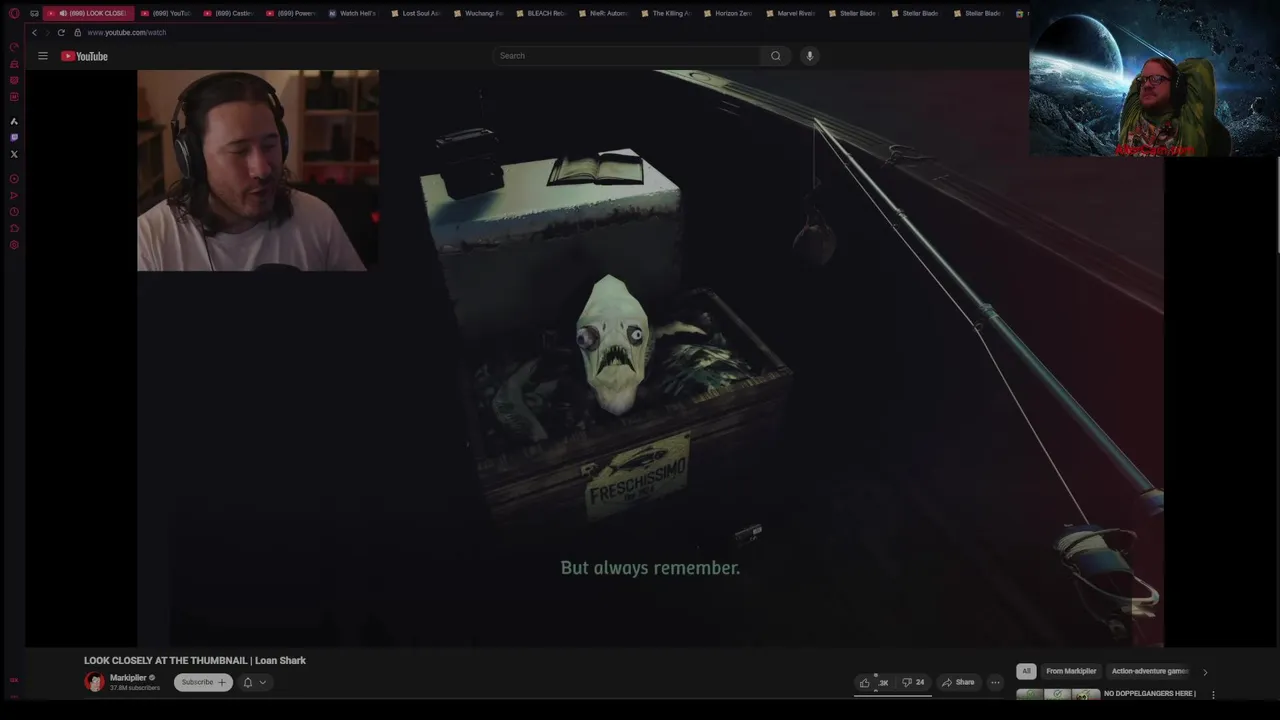The image size is (1280, 720).
Task: Click the YouTube search magnifier button
Action: coord(775,56)
